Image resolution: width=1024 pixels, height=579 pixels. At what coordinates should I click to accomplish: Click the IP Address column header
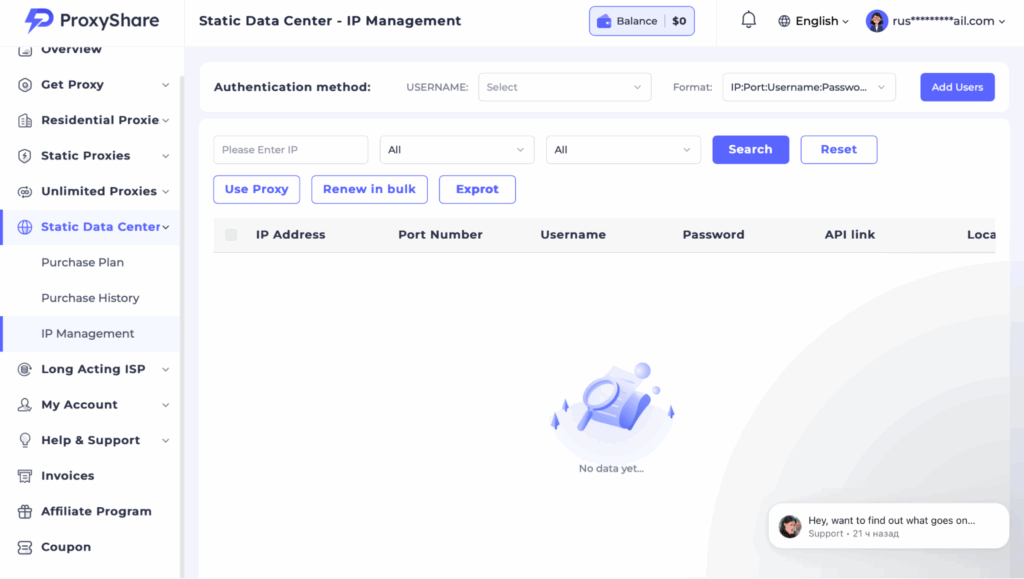pyautogui.click(x=291, y=235)
